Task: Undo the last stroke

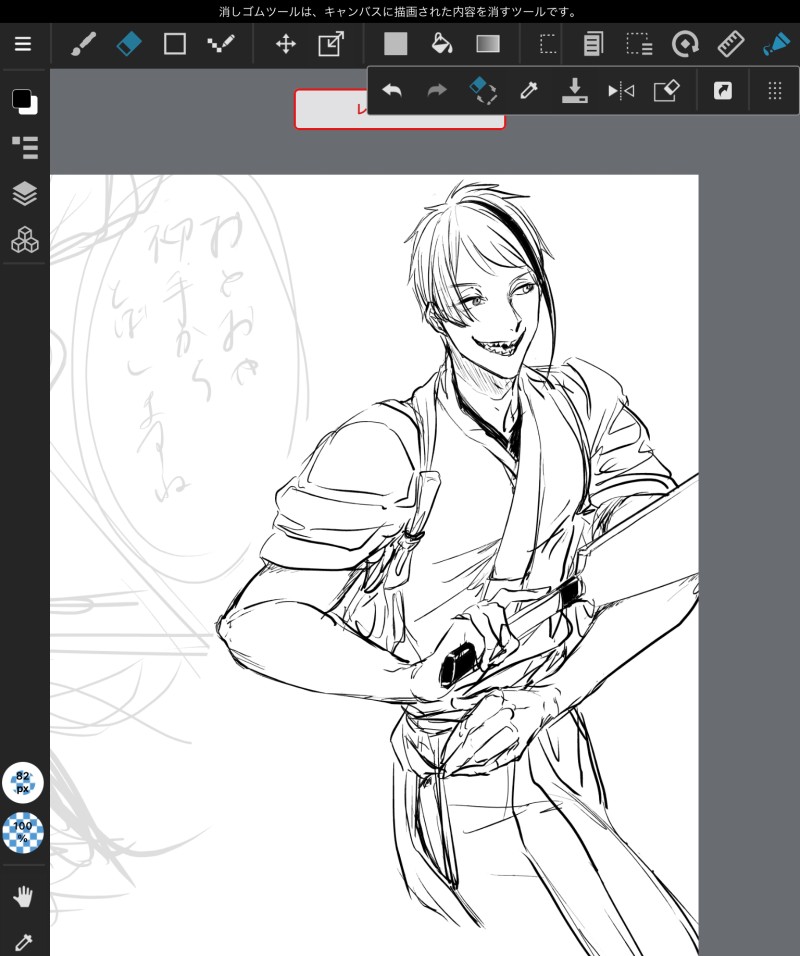Action: (391, 91)
